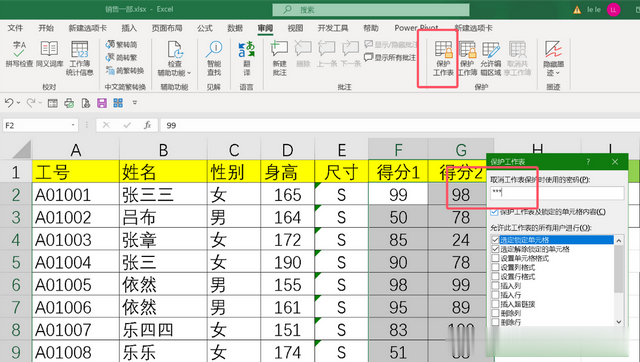The height and width of the screenshot is (362, 640).
Task: Click 取消共享工作簿 unshare workbook
Action: coord(518,58)
